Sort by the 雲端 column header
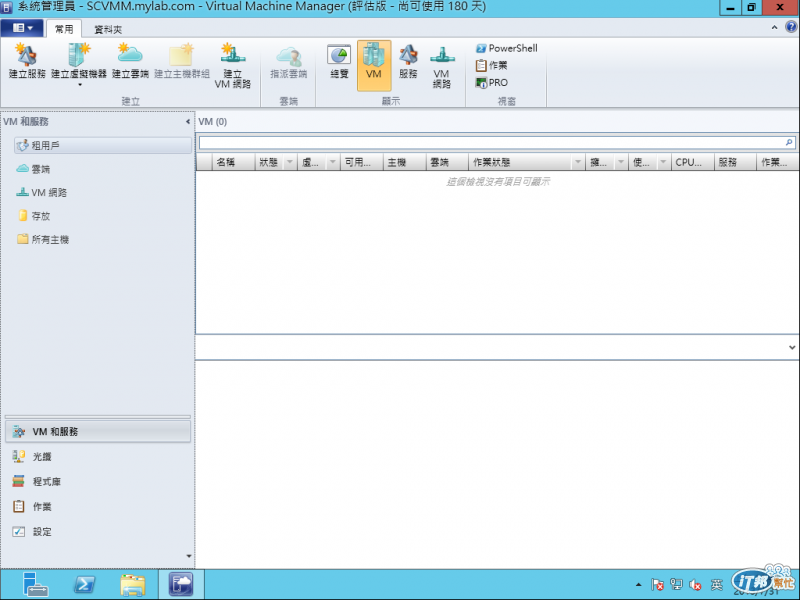The height and width of the screenshot is (600, 800). [447, 162]
